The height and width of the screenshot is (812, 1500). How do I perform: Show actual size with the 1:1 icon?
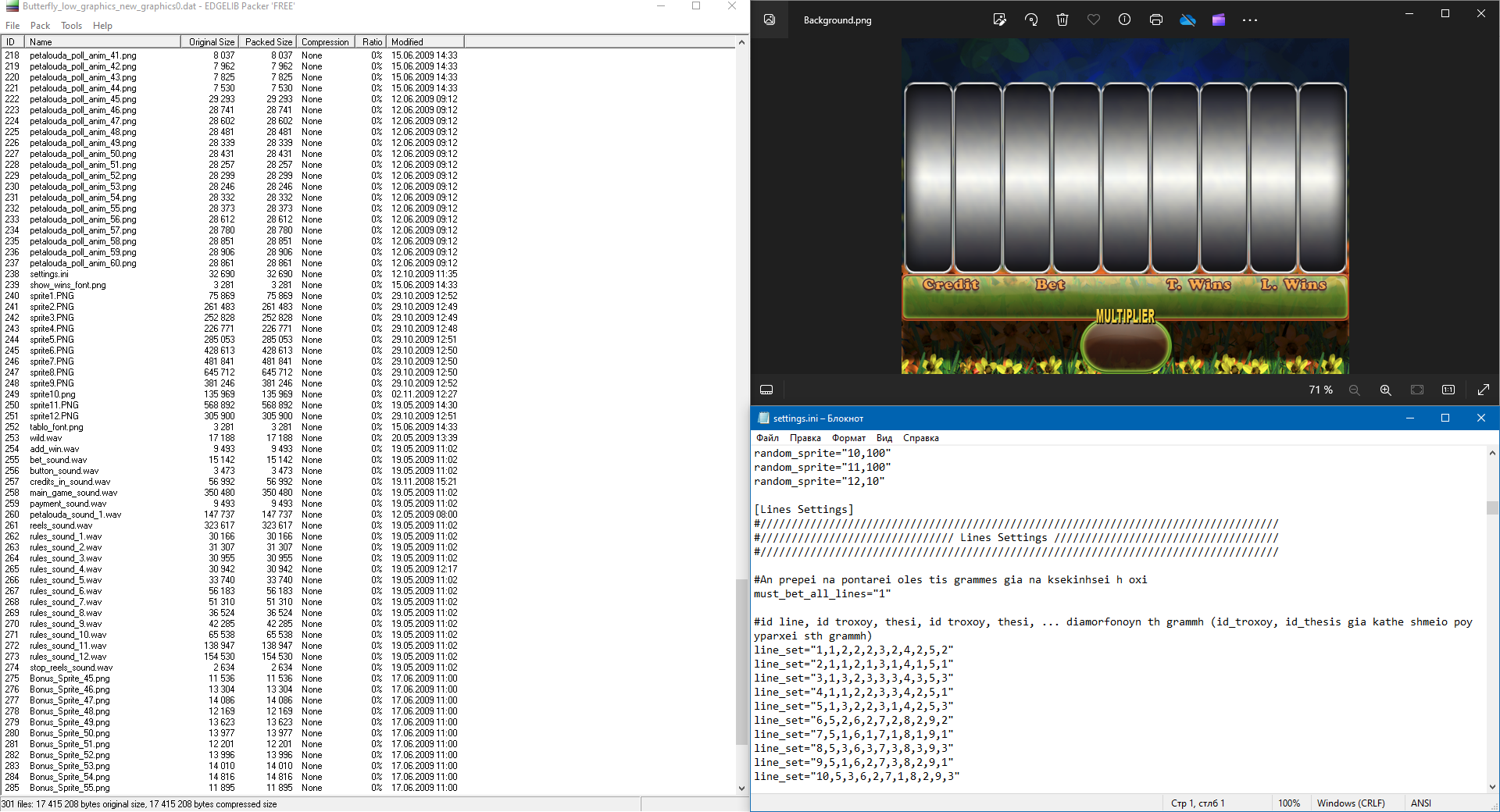[1448, 390]
